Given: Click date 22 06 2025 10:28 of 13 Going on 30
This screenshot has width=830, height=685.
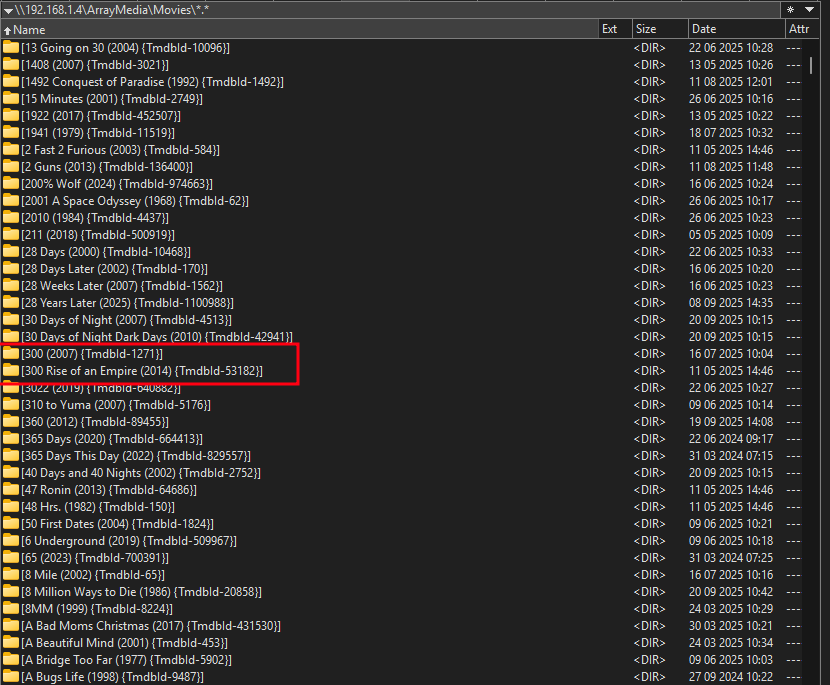Looking at the screenshot, I should tap(730, 48).
